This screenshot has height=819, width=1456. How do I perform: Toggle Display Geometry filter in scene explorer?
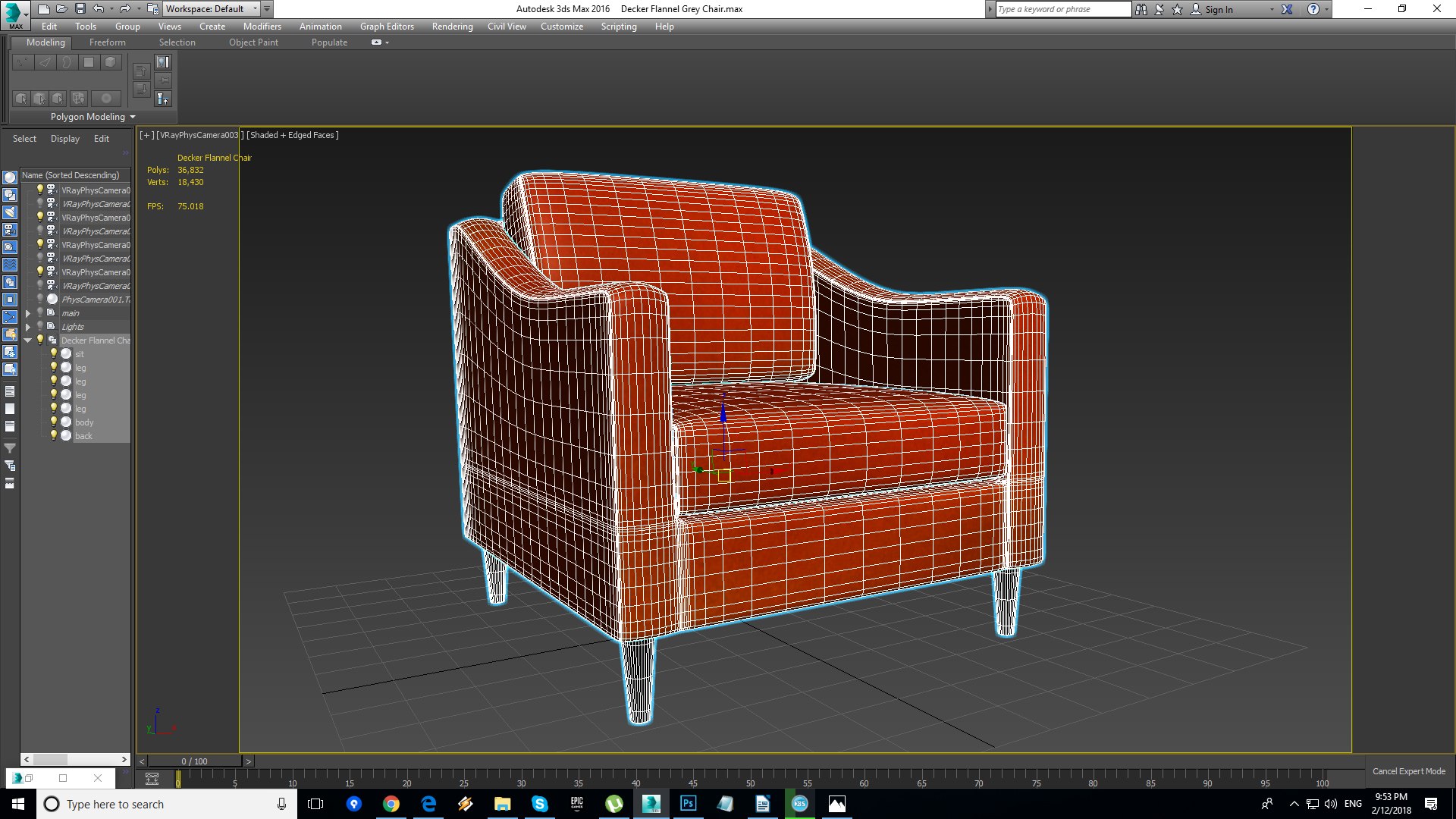pos(10,177)
